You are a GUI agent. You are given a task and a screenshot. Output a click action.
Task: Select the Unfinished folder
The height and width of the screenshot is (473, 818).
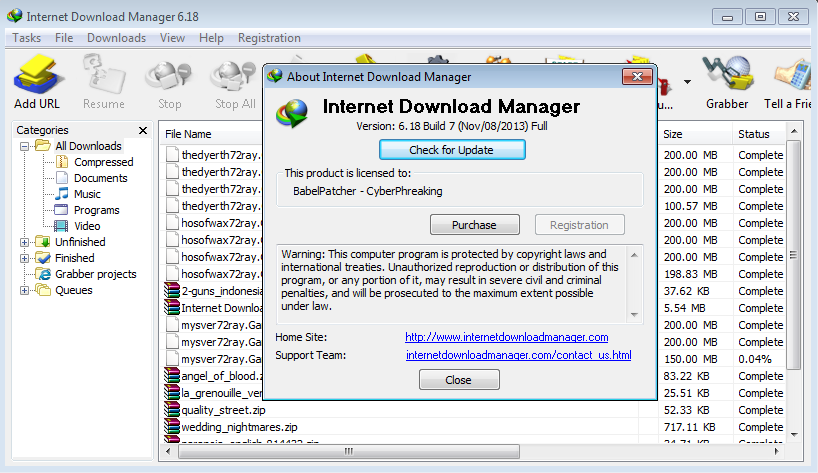80,242
